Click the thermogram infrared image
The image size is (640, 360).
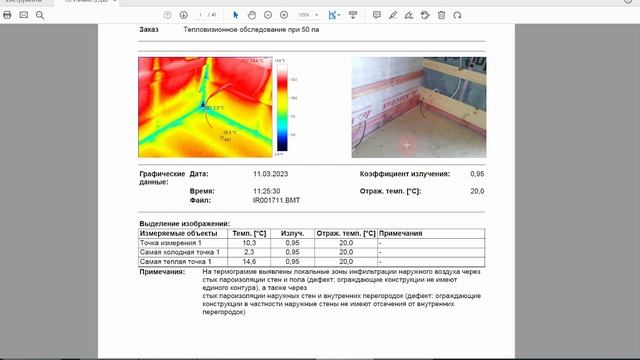pyautogui.click(x=205, y=107)
